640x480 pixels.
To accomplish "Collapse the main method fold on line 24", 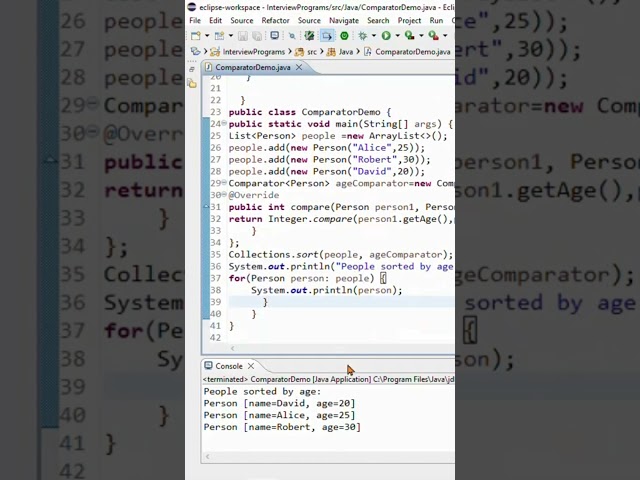I will pyautogui.click(x=224, y=124).
